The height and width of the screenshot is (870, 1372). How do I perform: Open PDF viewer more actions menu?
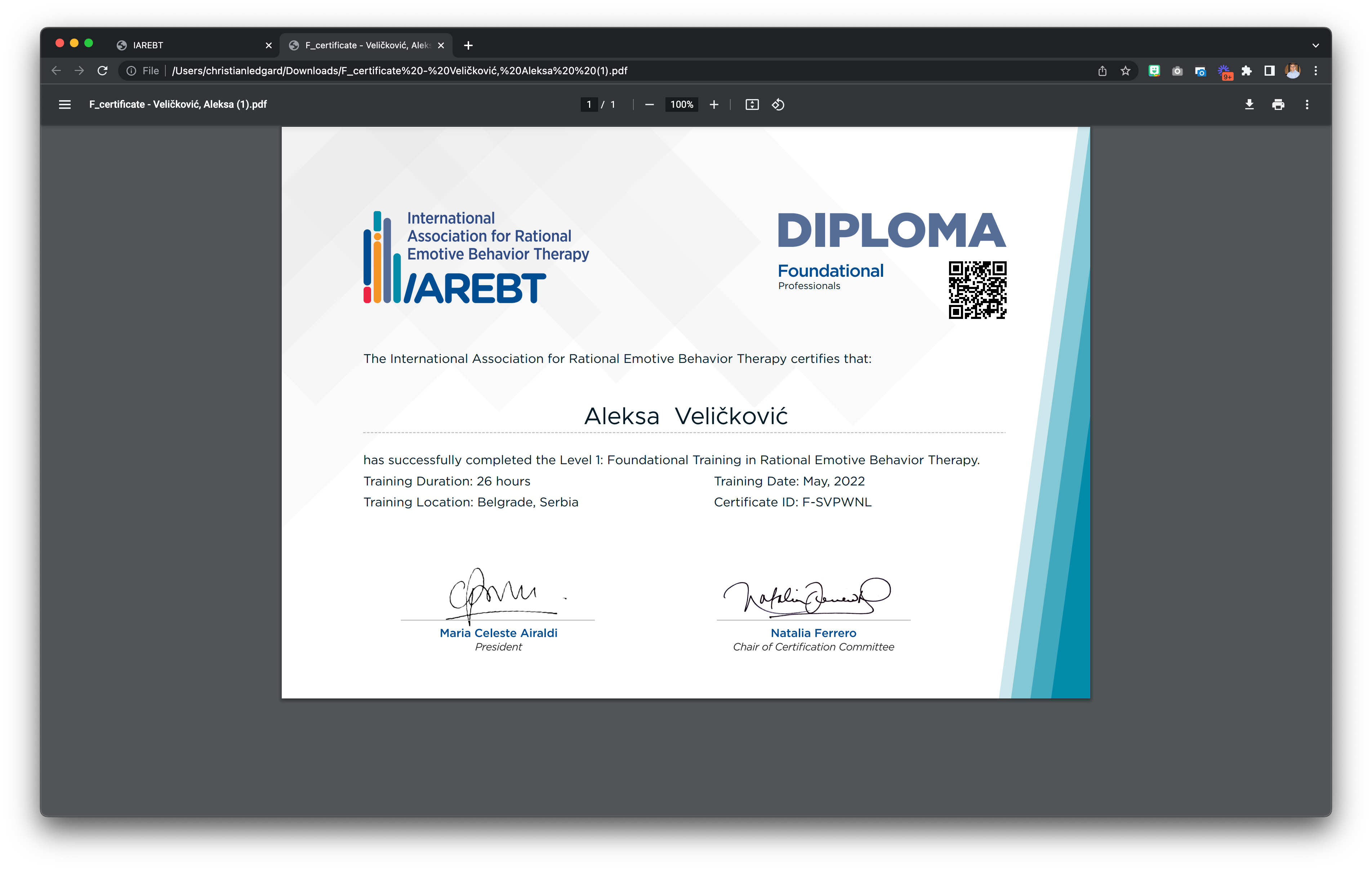tap(1306, 104)
